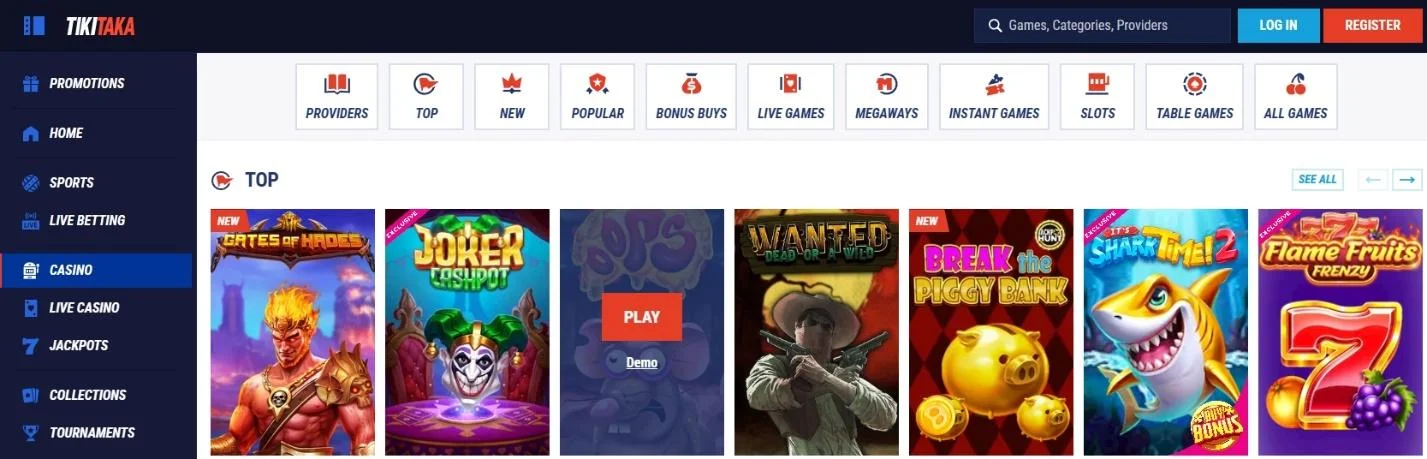Viewport: 1427px width, 459px height.
Task: Click the Demo link on the hovered game
Action: [642, 362]
